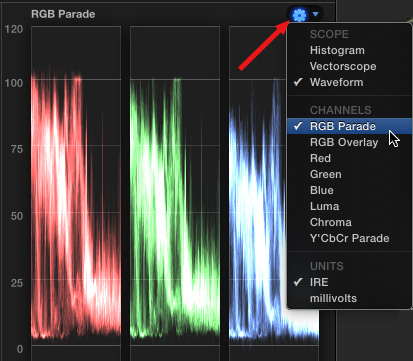Click inside the blue waveform graph

coord(258,185)
